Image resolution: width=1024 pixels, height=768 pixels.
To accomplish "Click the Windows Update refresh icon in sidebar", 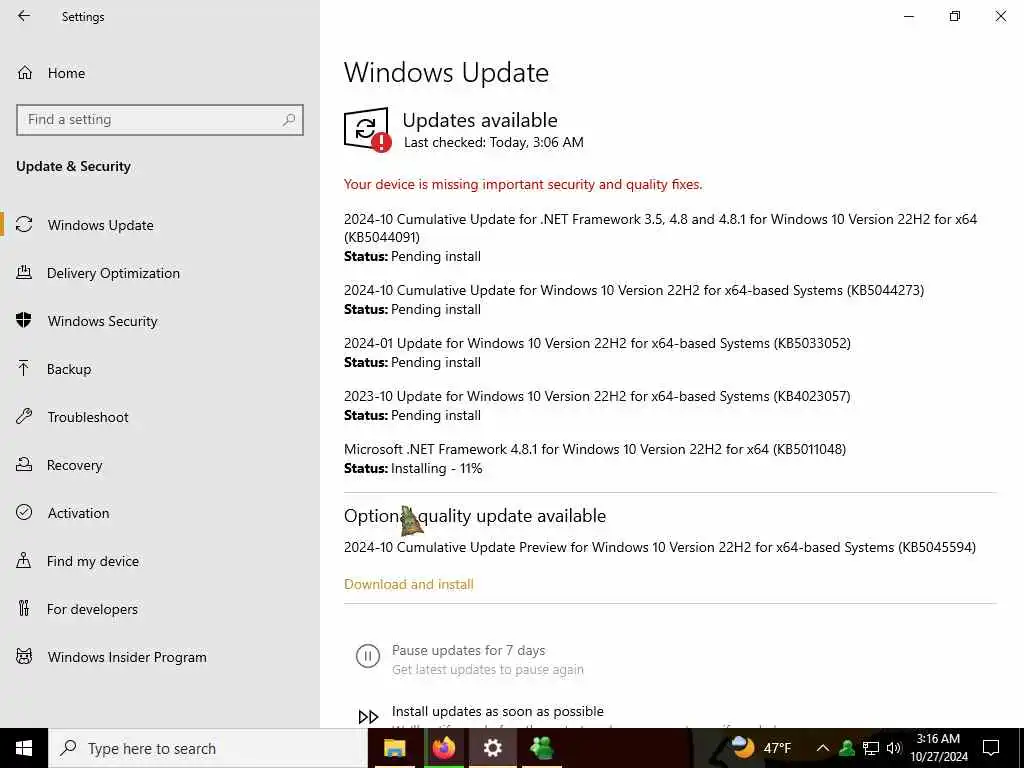I will point(24,225).
